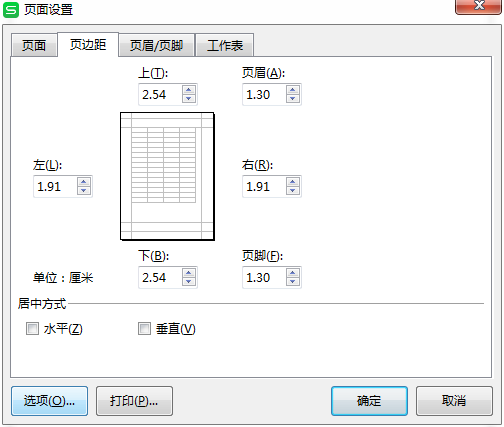Viewport: 504px width, 427px height.
Task: Decrease the 页眉(A) header margin
Action: (x=293, y=99)
